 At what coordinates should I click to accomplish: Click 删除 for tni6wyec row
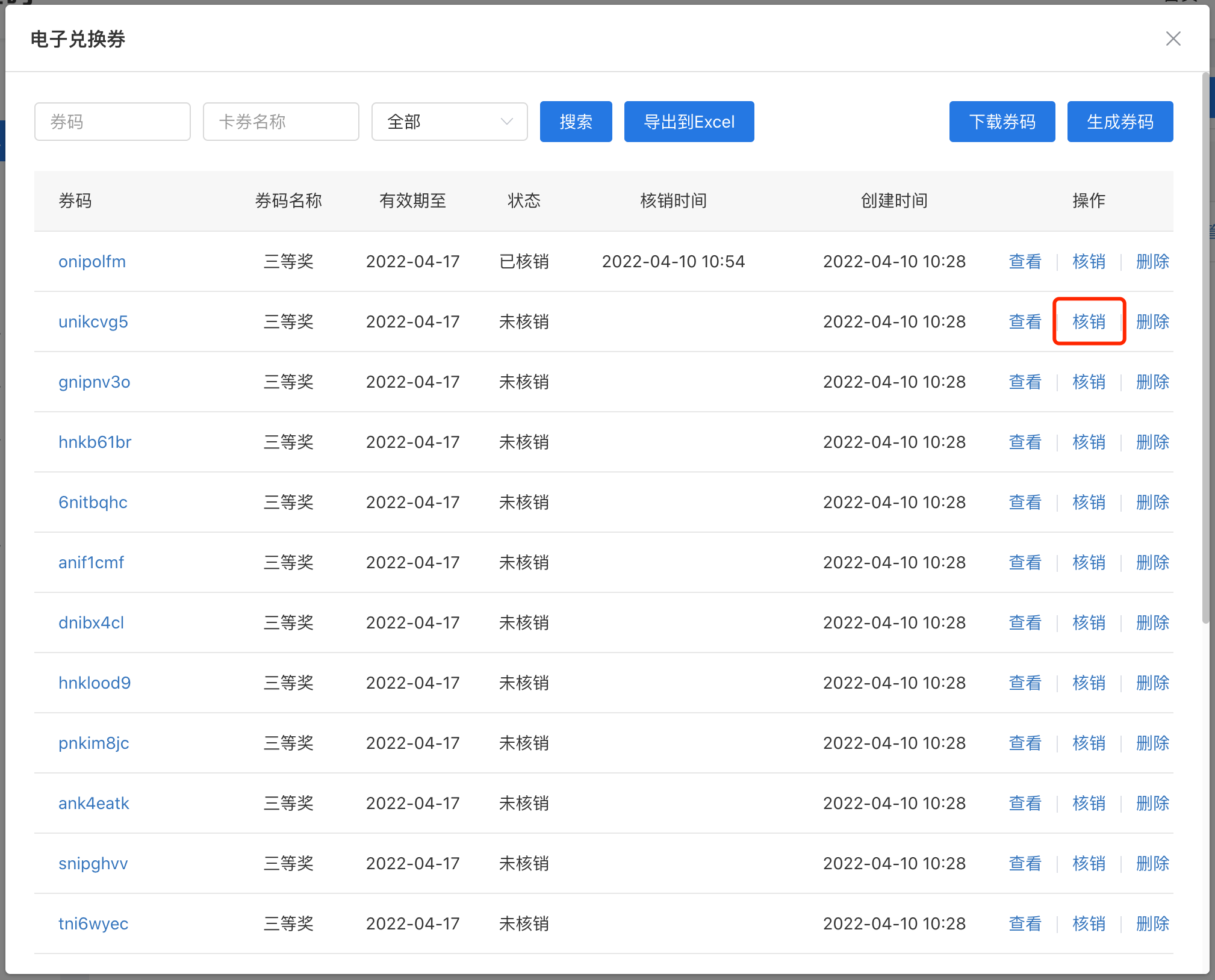coord(1153,923)
